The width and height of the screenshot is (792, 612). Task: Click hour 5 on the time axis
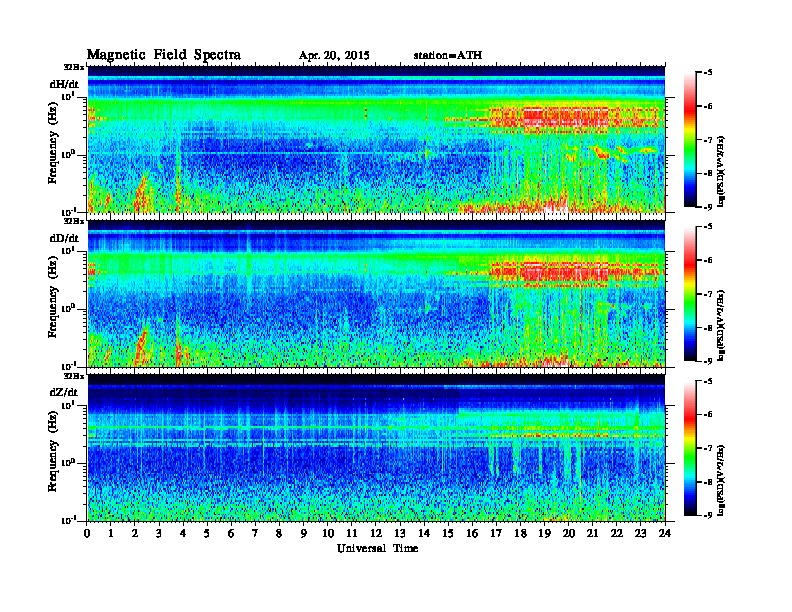point(207,533)
